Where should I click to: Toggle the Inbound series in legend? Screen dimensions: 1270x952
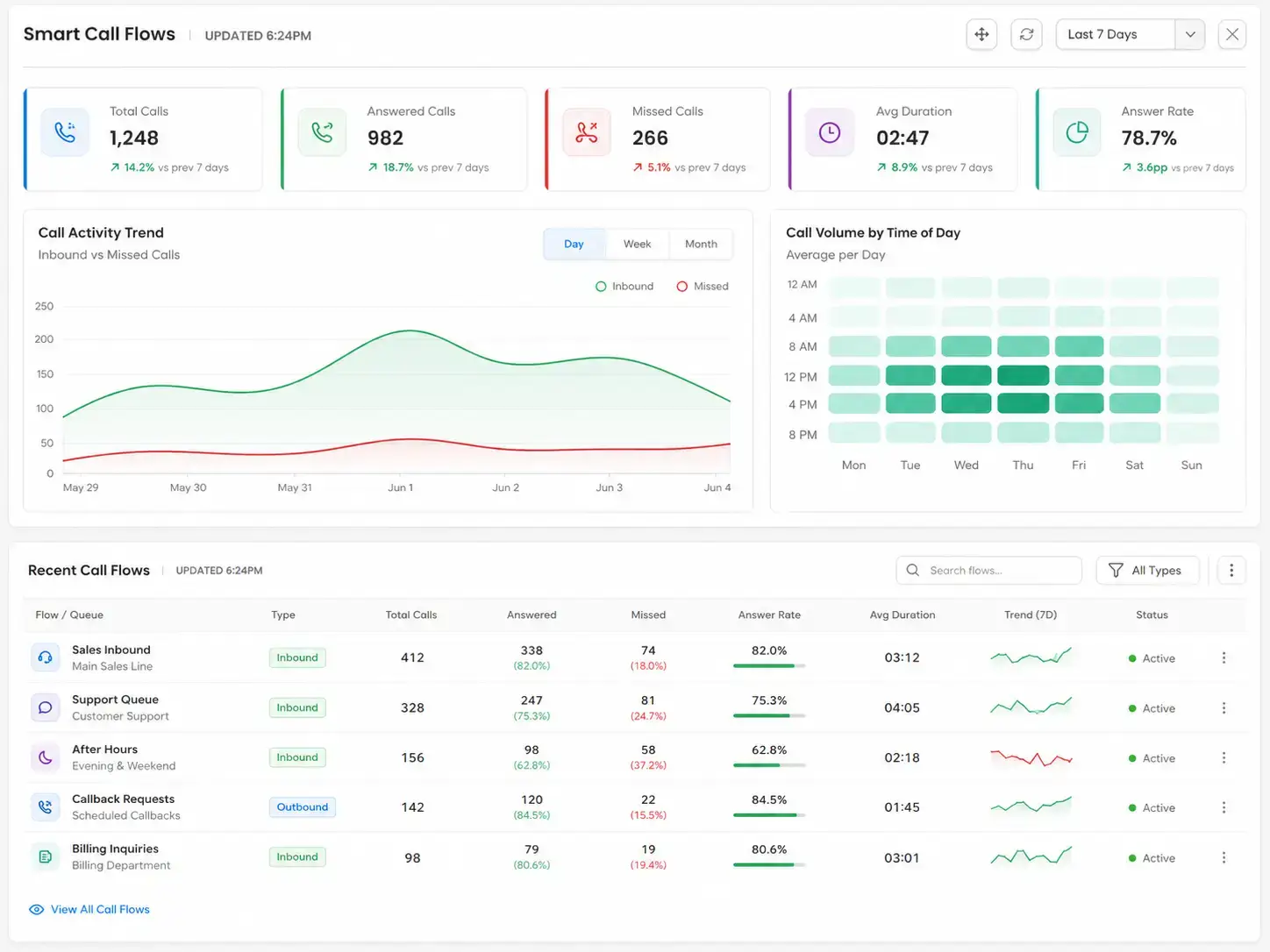(624, 287)
